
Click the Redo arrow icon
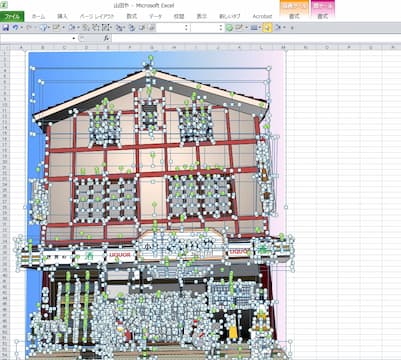(29, 28)
